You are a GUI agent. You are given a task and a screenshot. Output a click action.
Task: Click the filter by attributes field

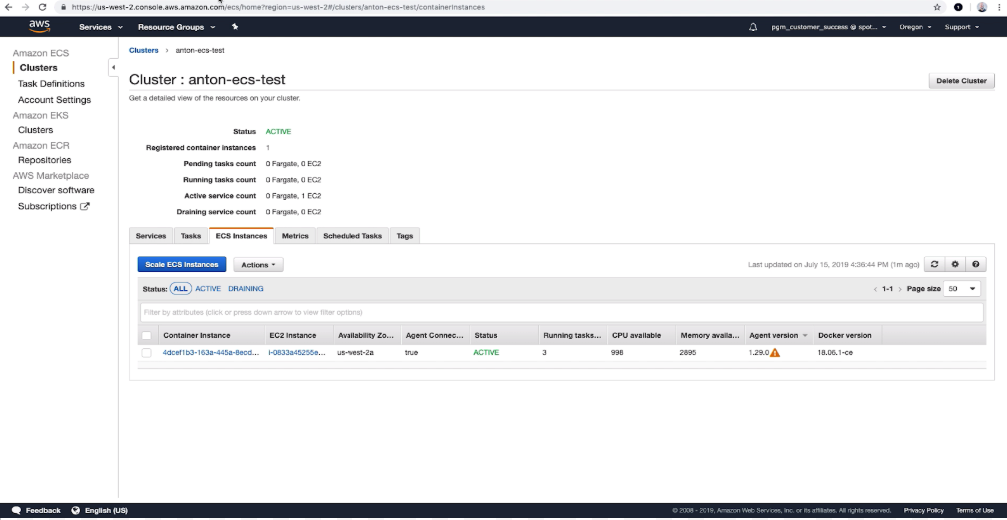pos(560,312)
